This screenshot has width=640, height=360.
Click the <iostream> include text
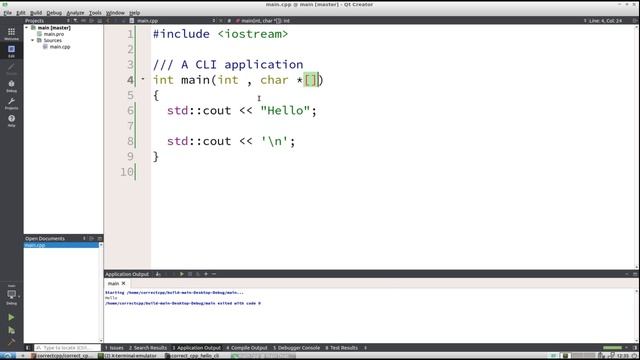(x=253, y=34)
